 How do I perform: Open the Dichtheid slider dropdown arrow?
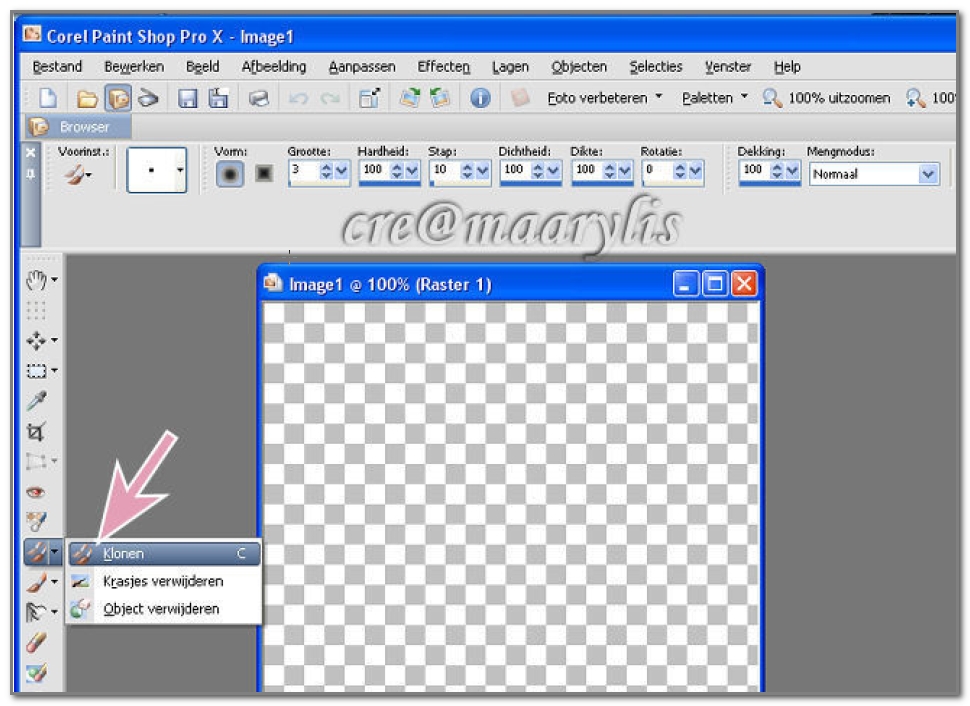pos(554,171)
